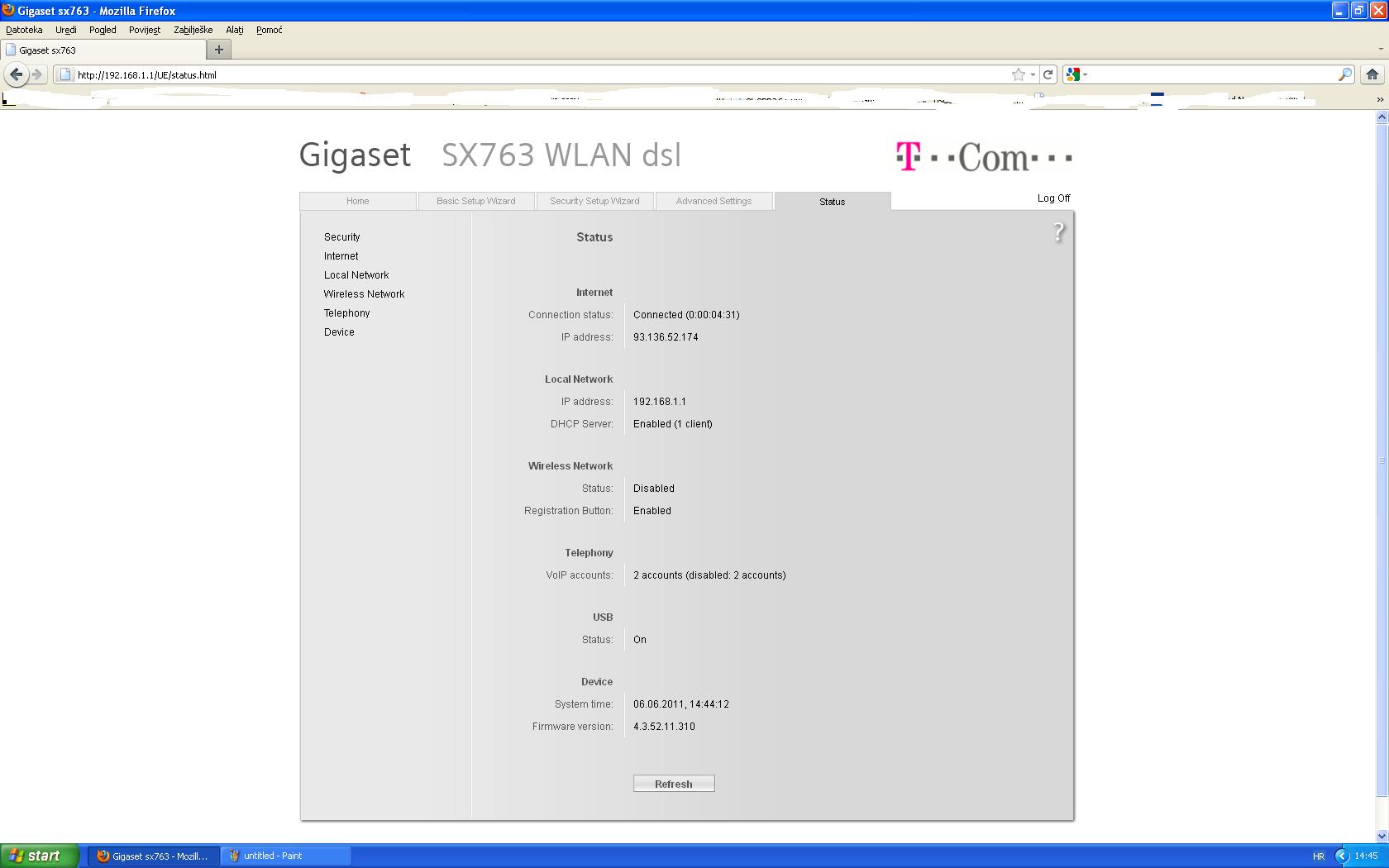Open the Alati menu
The width and height of the screenshot is (1389, 868).
tap(235, 30)
